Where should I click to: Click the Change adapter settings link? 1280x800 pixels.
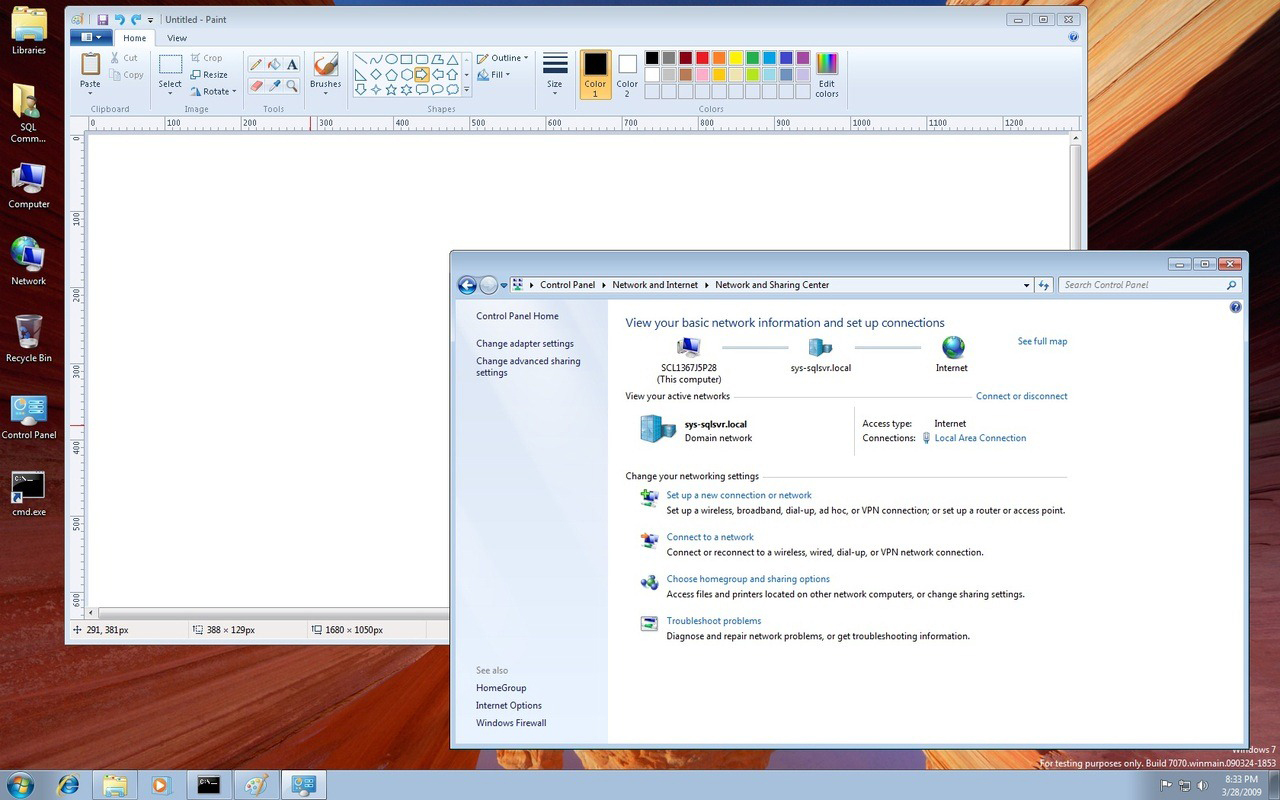pos(525,344)
